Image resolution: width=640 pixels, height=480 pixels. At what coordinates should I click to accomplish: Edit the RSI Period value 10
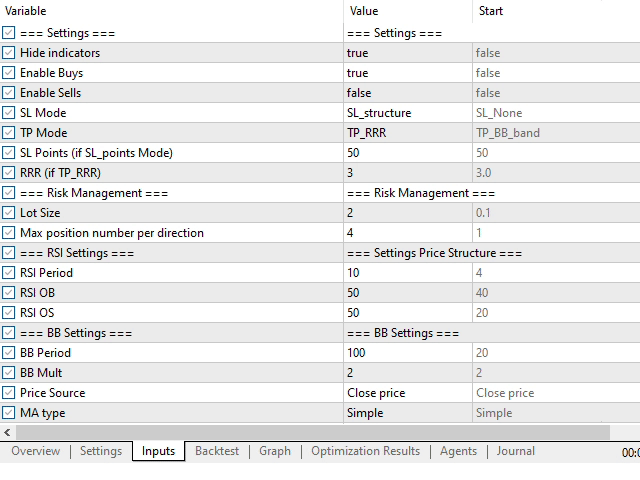[x=408, y=273]
